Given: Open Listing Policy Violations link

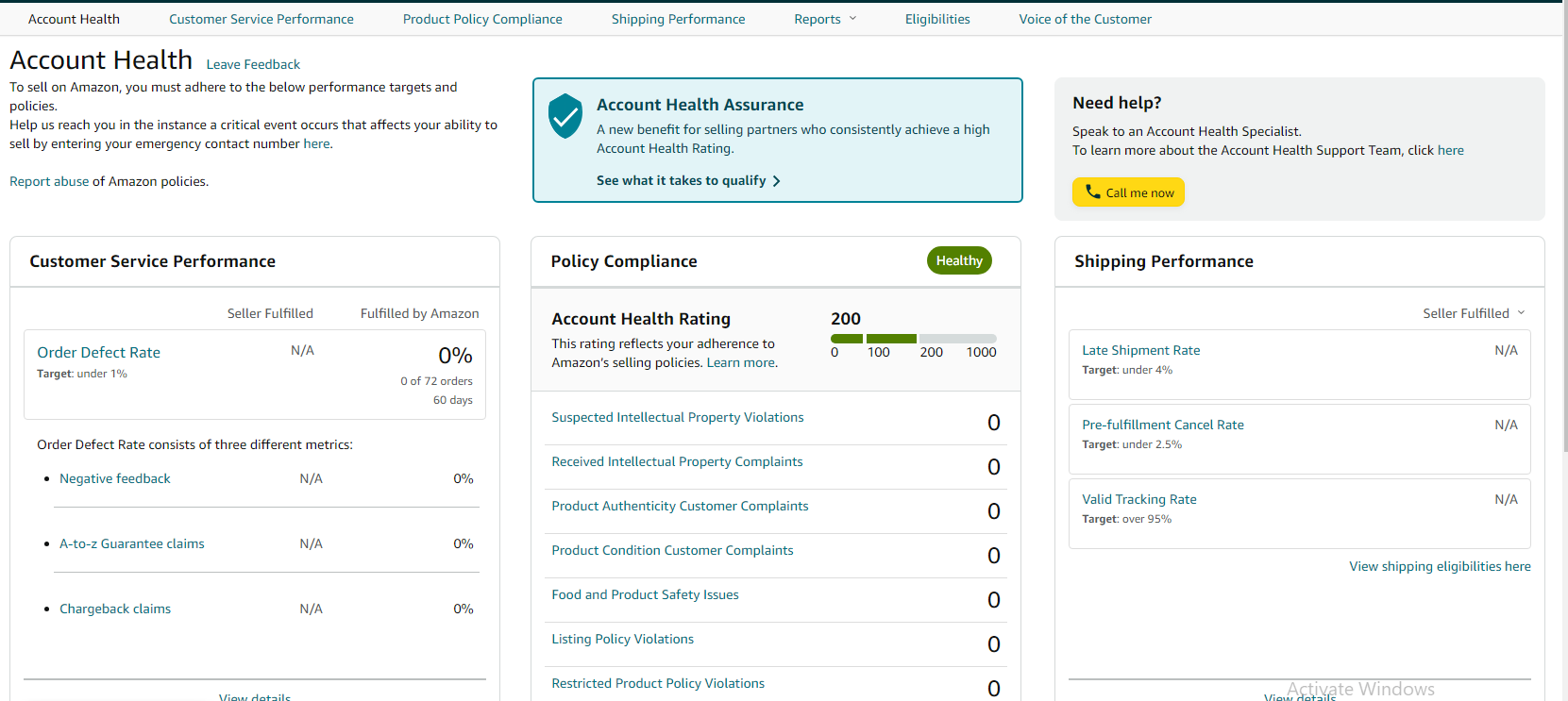Looking at the screenshot, I should coord(622,639).
